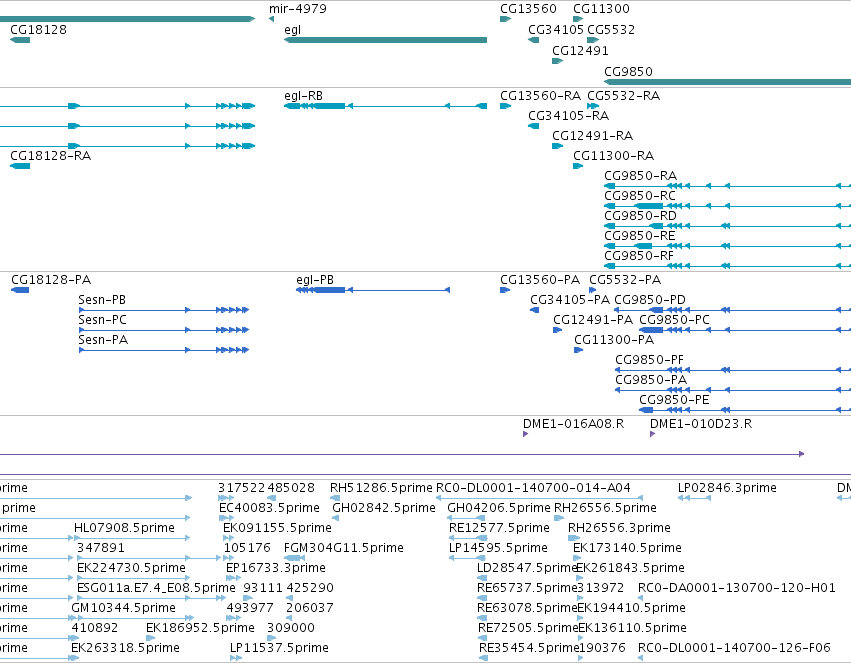Viewport: 851px width, 663px height.
Task: Select the GH02842.5prime EST label
Action: (384, 508)
